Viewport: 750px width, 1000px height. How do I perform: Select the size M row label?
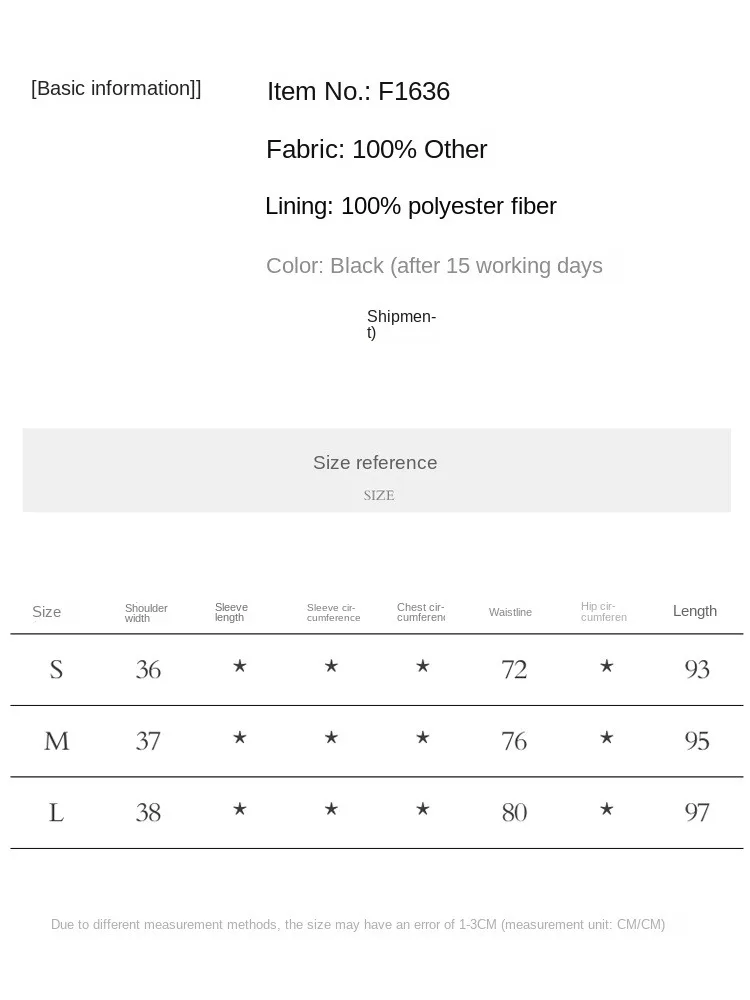pos(56,741)
